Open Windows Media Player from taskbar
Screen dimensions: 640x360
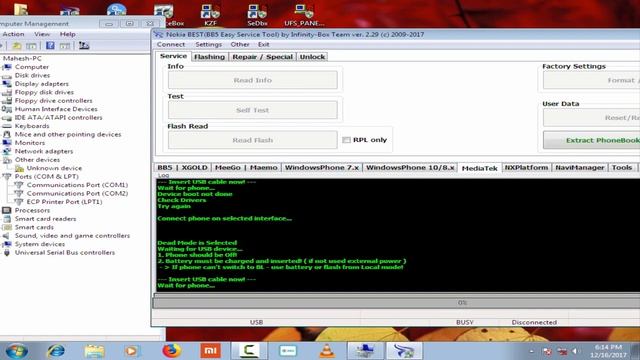click(x=131, y=351)
